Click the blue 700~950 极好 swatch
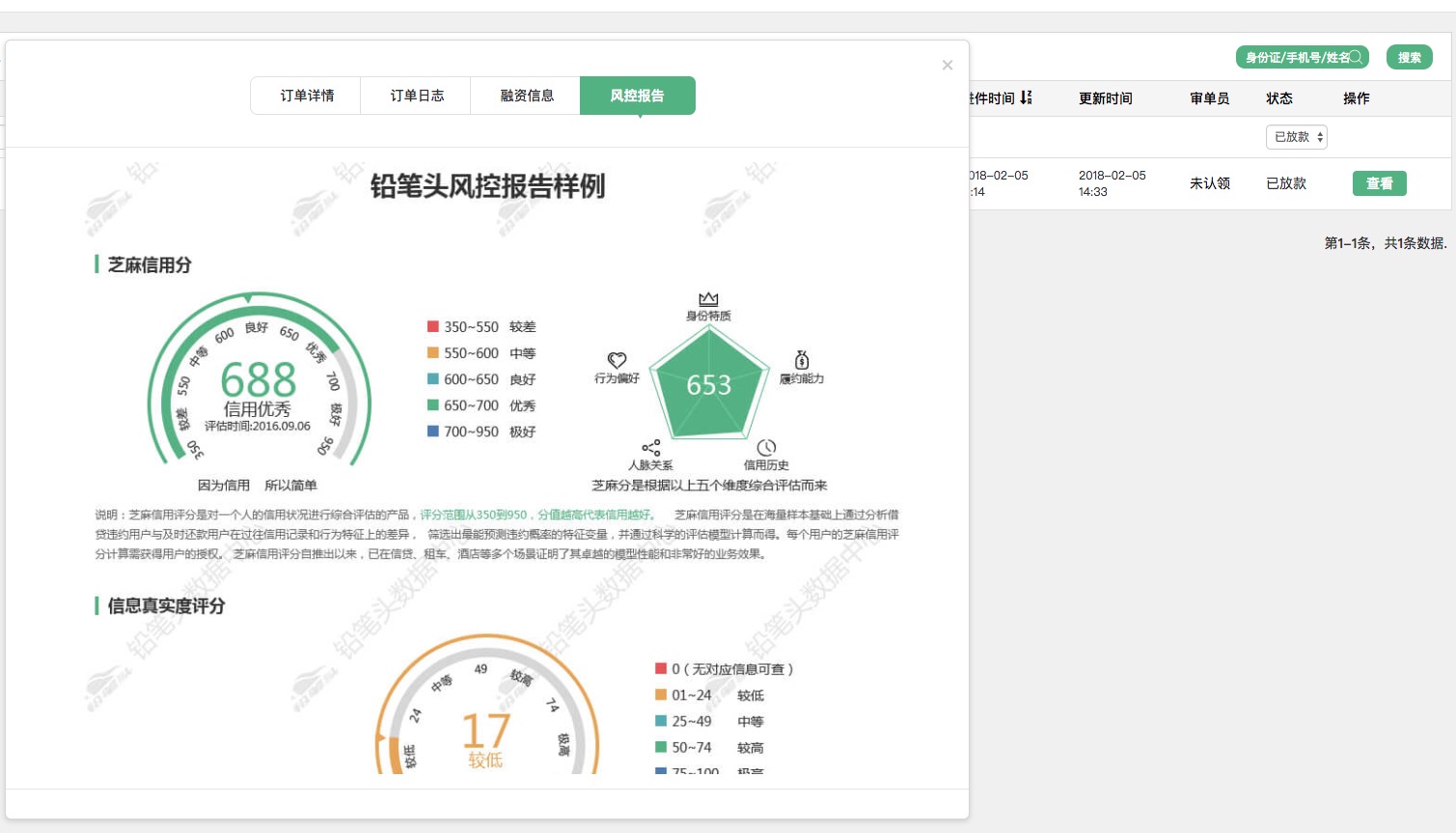The height and width of the screenshot is (833, 1456). (433, 431)
